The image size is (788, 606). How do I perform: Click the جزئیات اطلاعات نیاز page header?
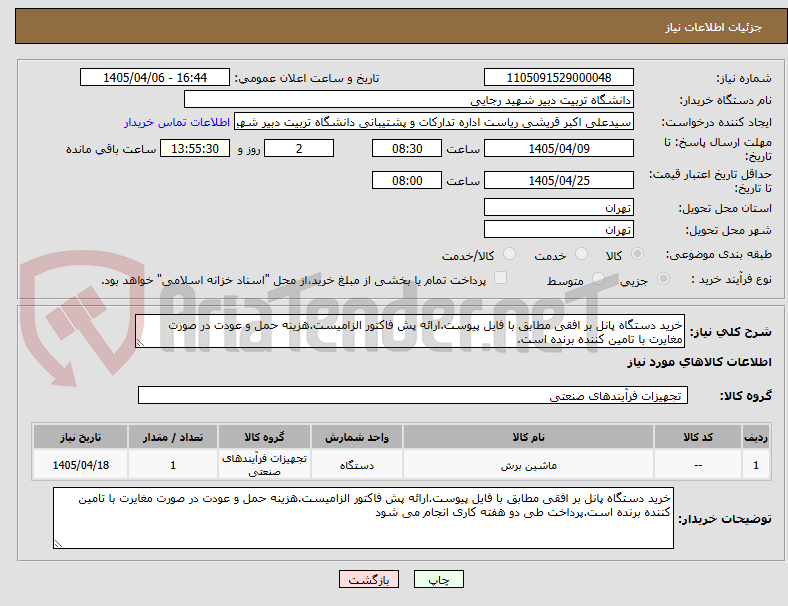click(x=714, y=27)
